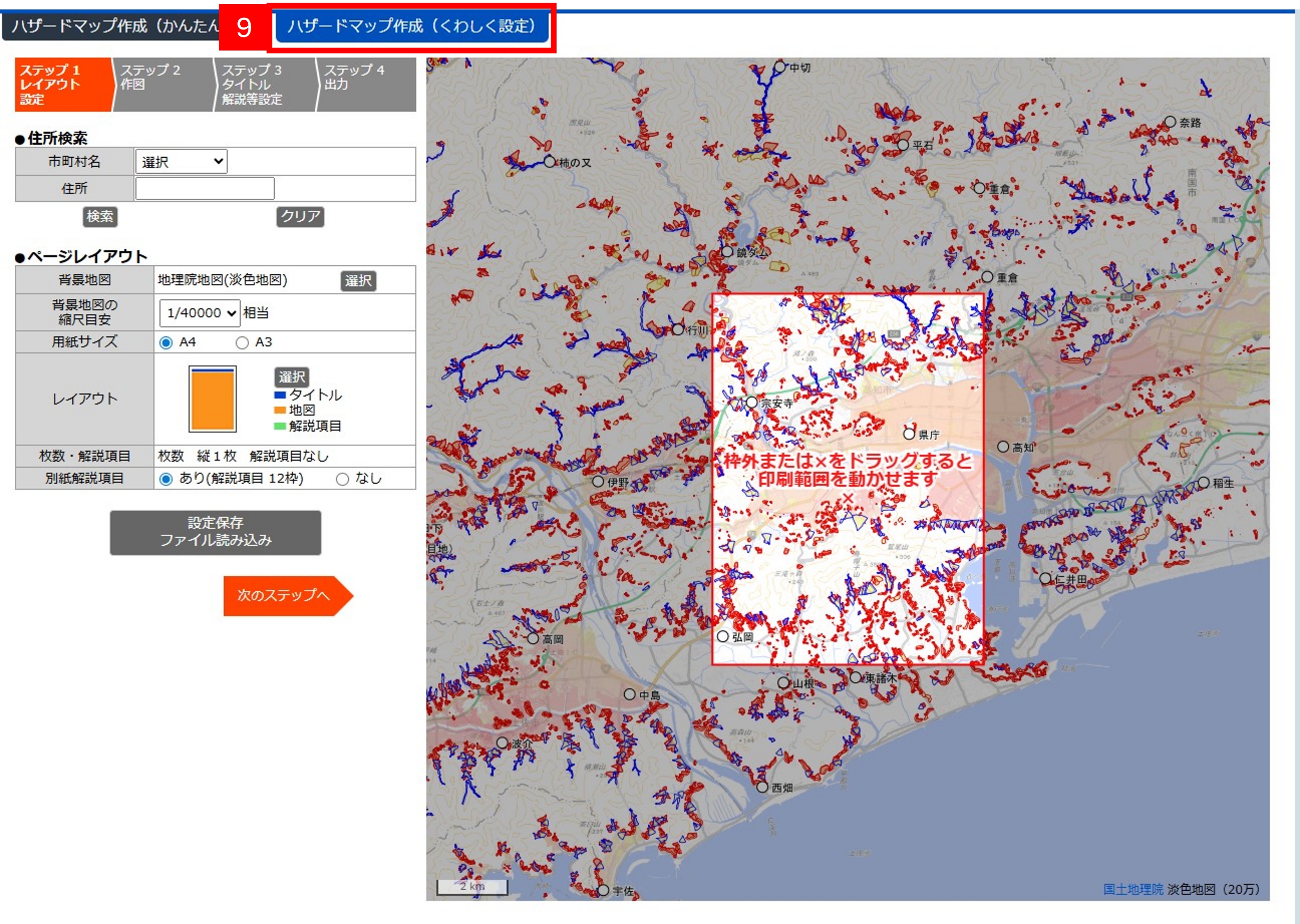Go to ステップ 2 作図 tab
Image resolution: width=1300 pixels, height=924 pixels.
pos(162,84)
